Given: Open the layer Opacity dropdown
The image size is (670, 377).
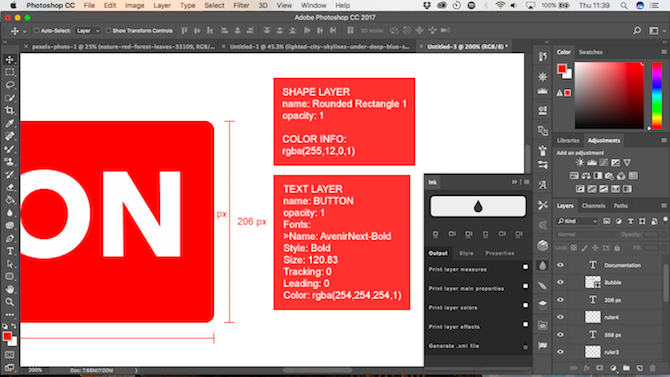Looking at the screenshot, I should point(664,234).
